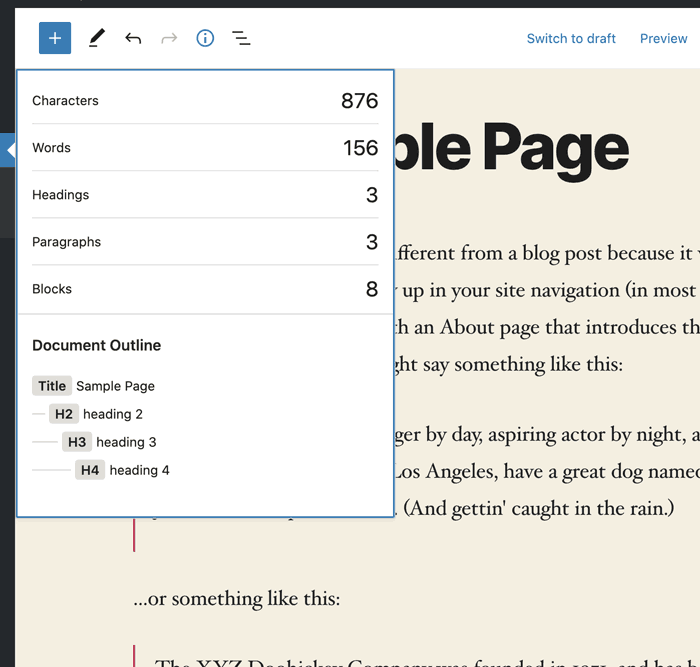The width and height of the screenshot is (700, 667).
Task: Click the Characters count row
Action: tap(205, 100)
